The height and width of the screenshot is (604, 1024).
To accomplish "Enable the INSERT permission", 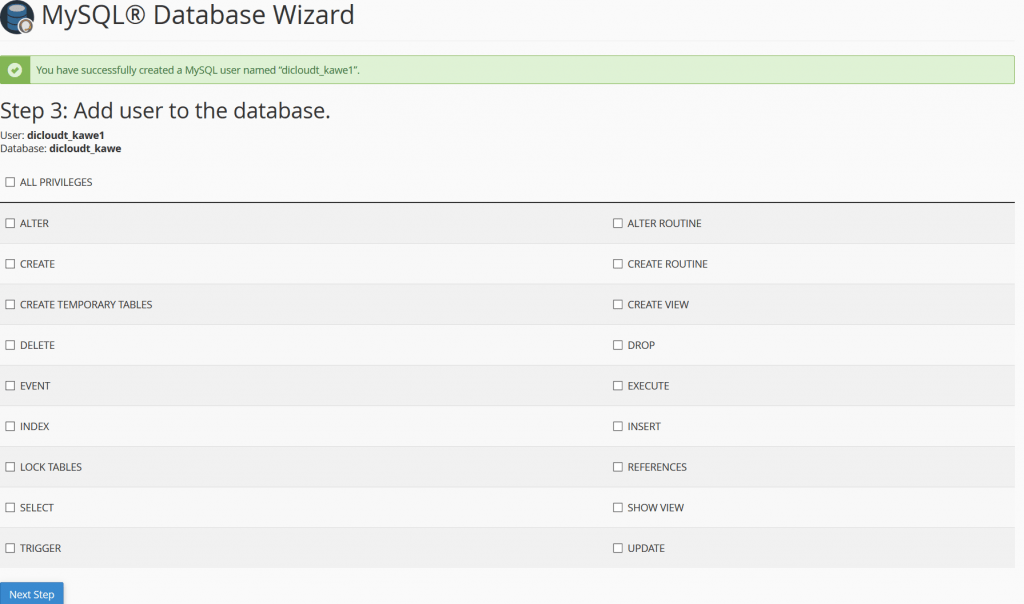I will point(617,426).
